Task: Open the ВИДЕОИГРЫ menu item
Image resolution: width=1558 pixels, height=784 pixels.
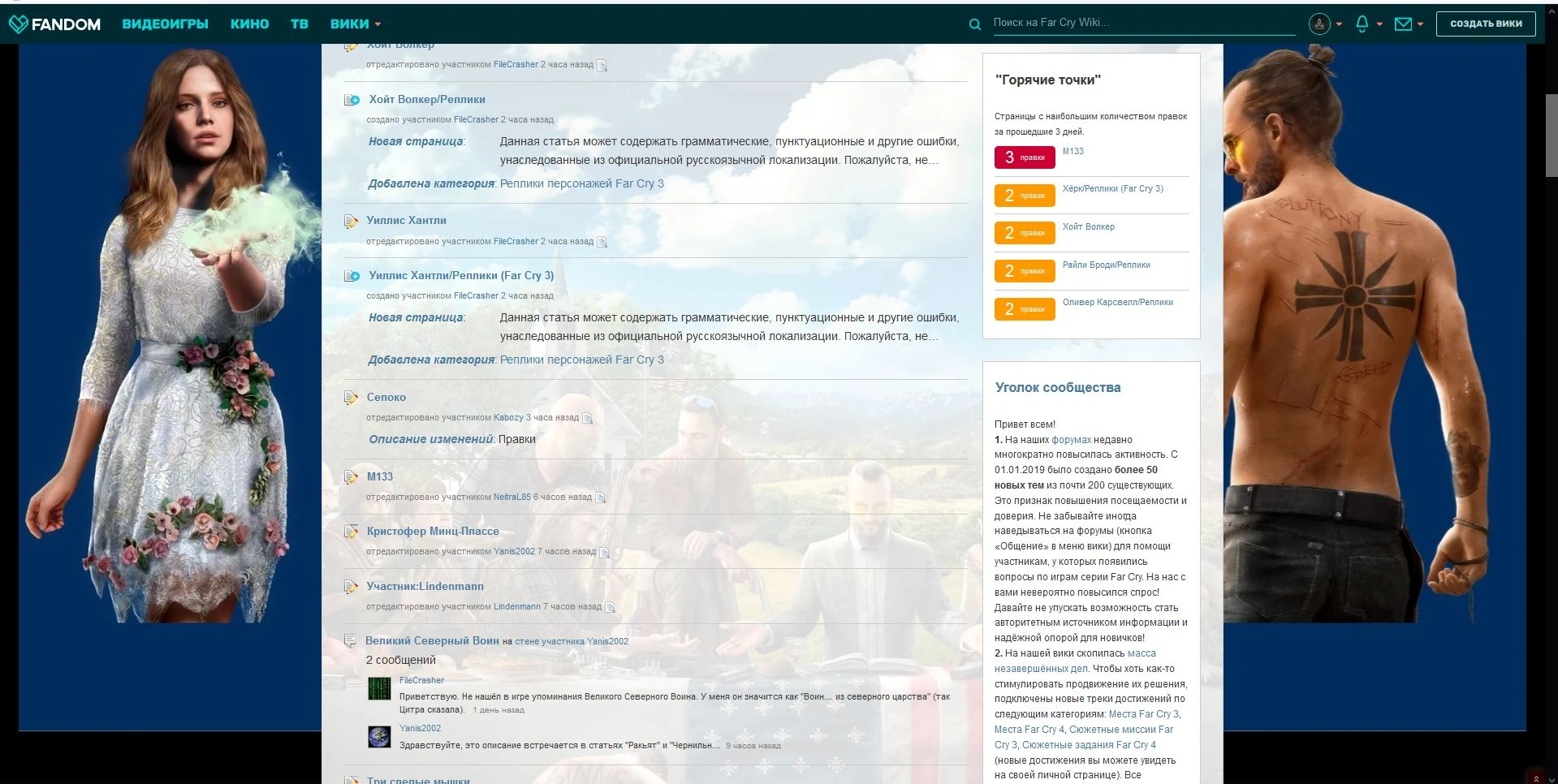Action: pos(165,24)
